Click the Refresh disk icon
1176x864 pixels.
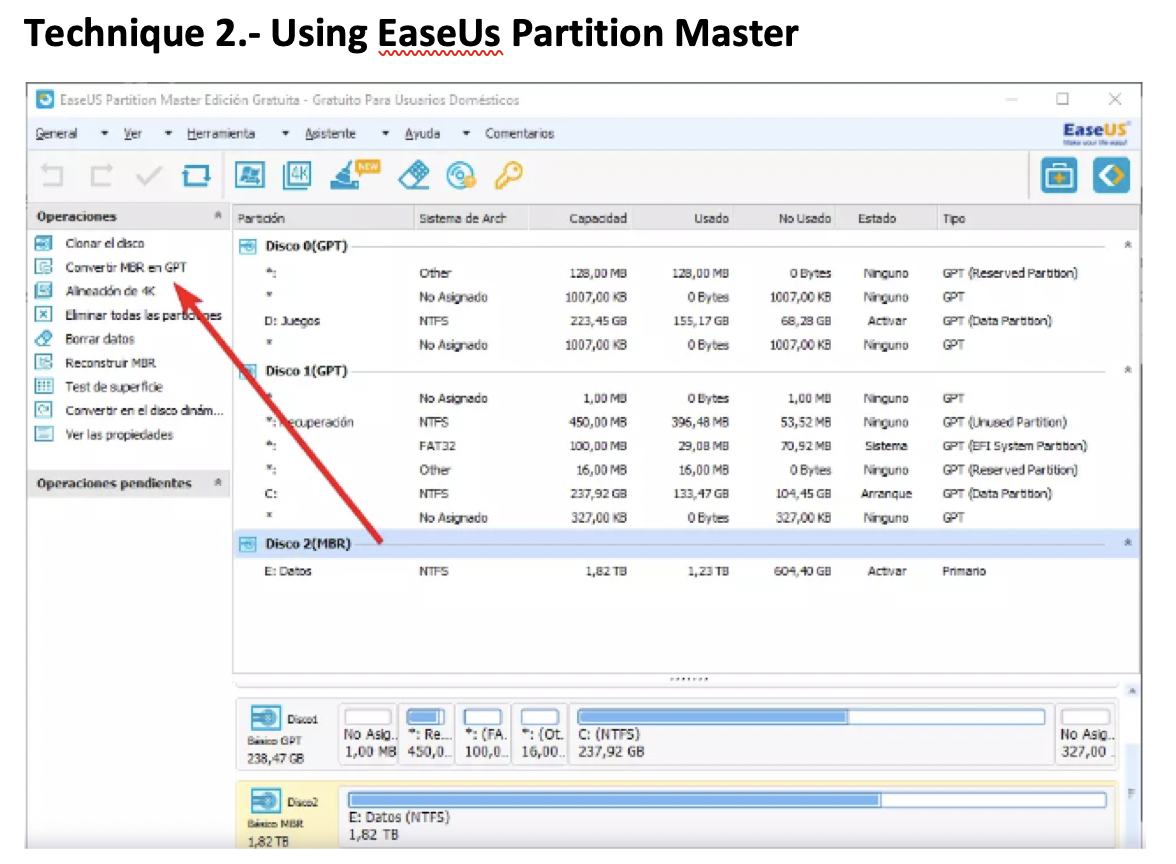click(x=196, y=176)
